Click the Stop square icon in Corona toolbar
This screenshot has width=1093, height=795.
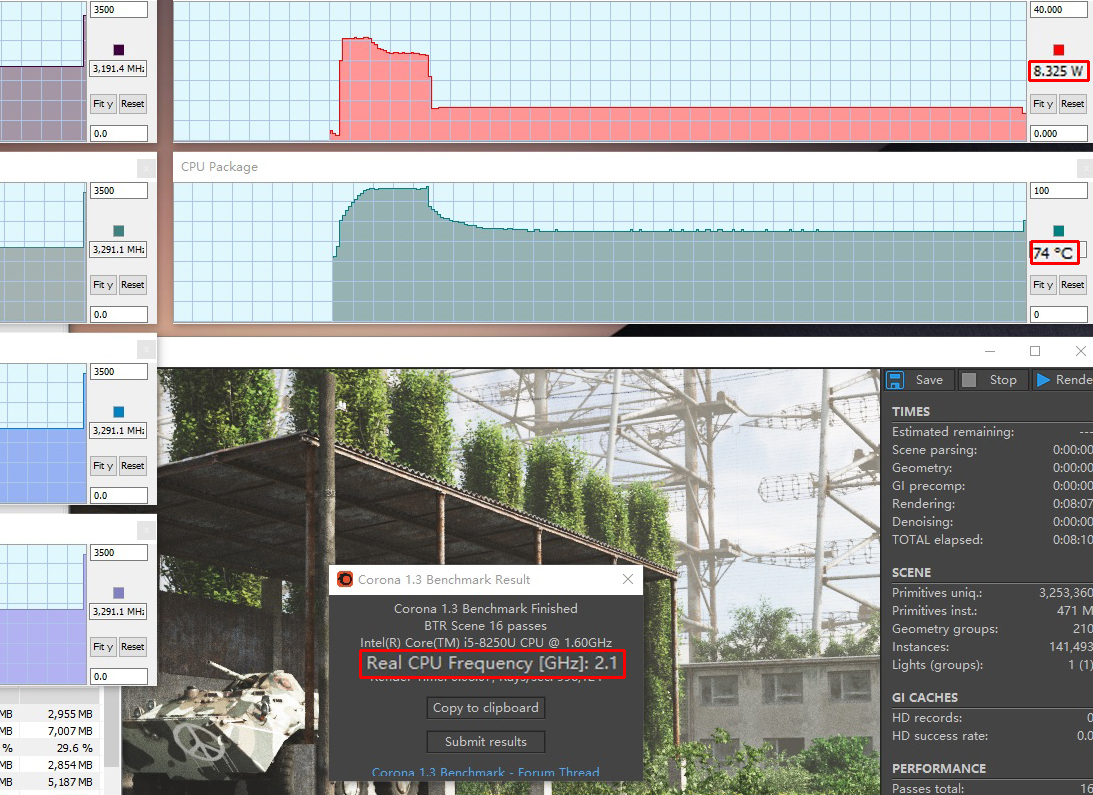point(969,380)
